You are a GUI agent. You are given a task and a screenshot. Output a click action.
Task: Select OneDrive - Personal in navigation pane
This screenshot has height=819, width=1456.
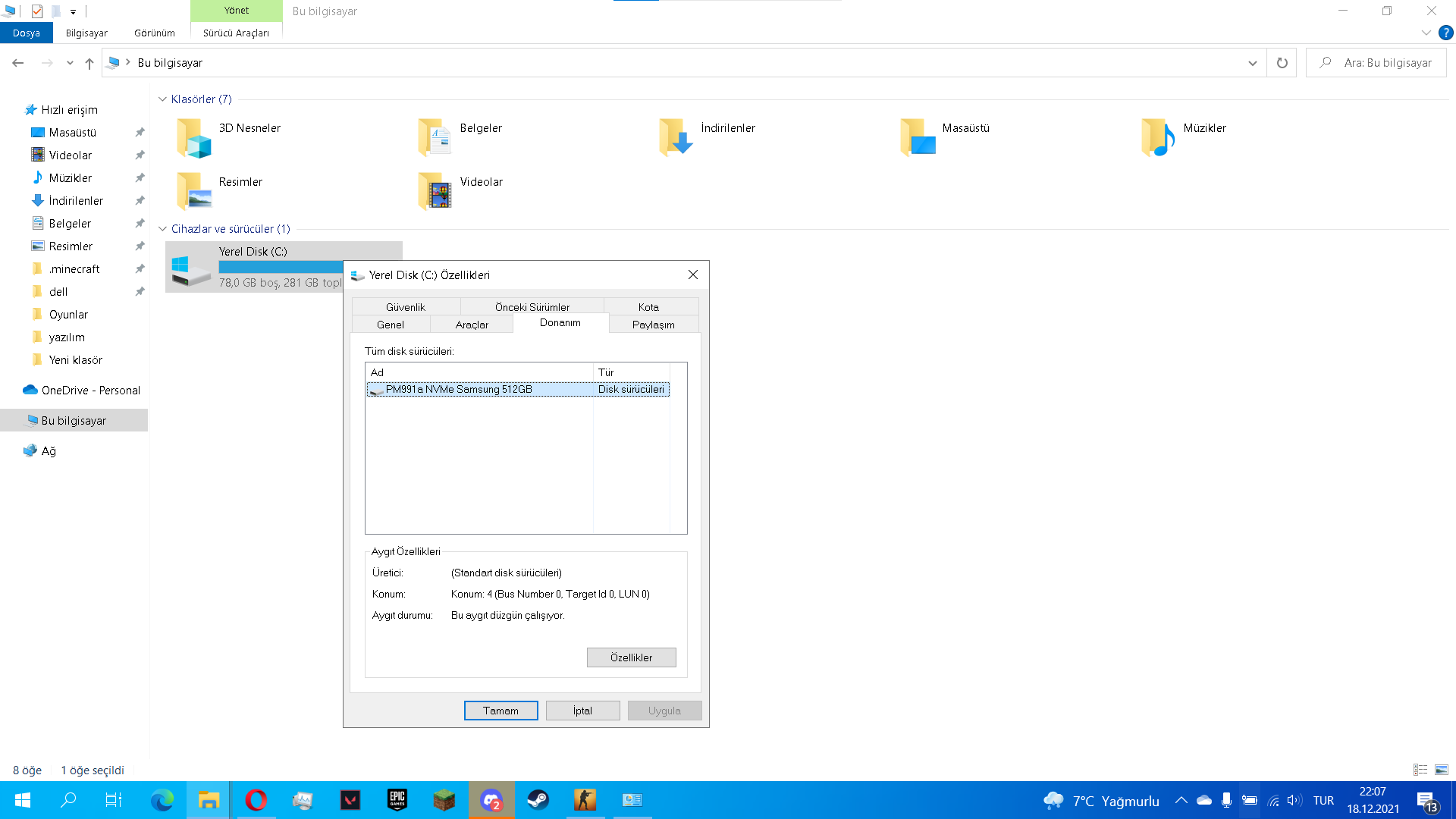90,390
